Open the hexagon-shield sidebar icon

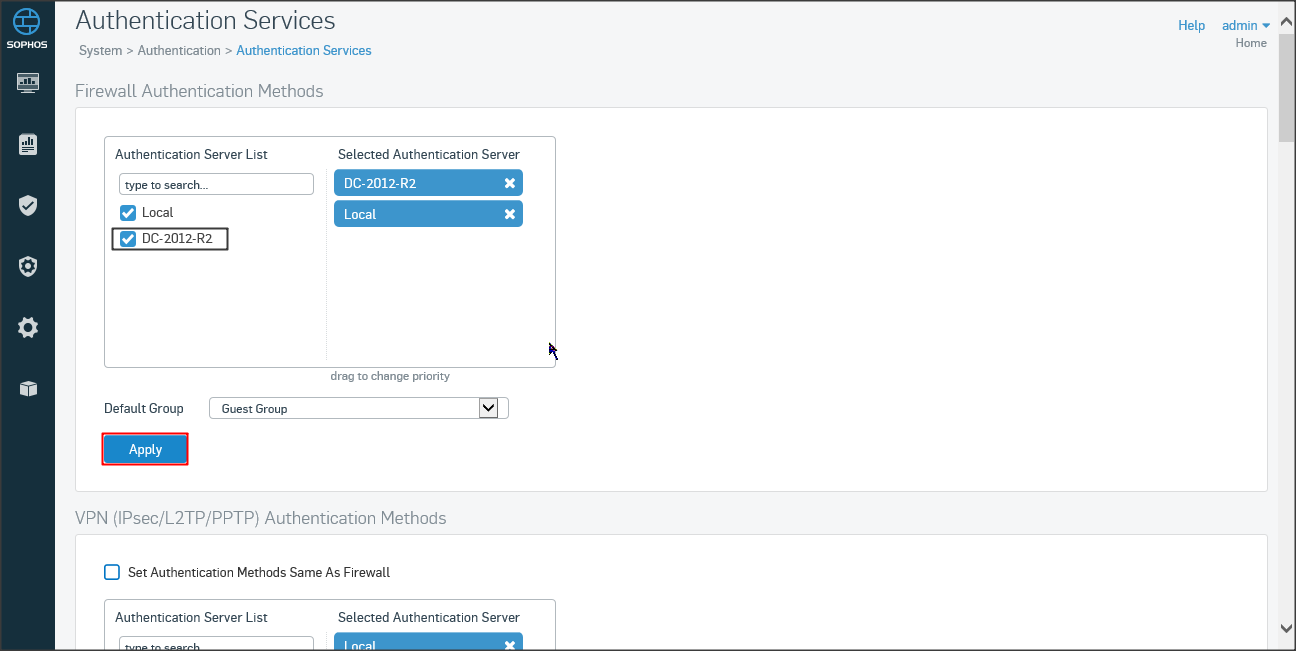28,267
